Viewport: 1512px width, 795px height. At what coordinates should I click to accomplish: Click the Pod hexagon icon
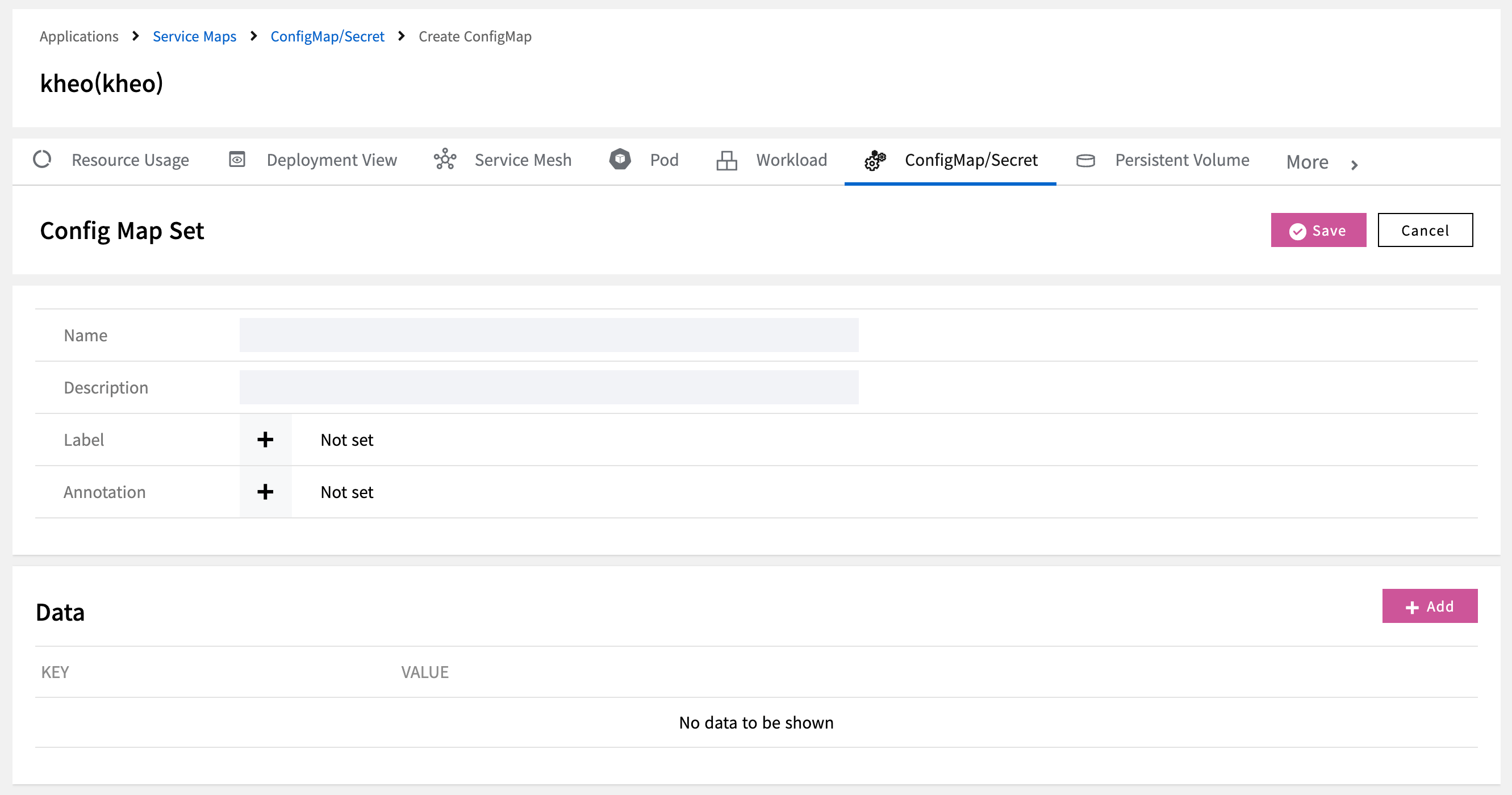click(620, 160)
